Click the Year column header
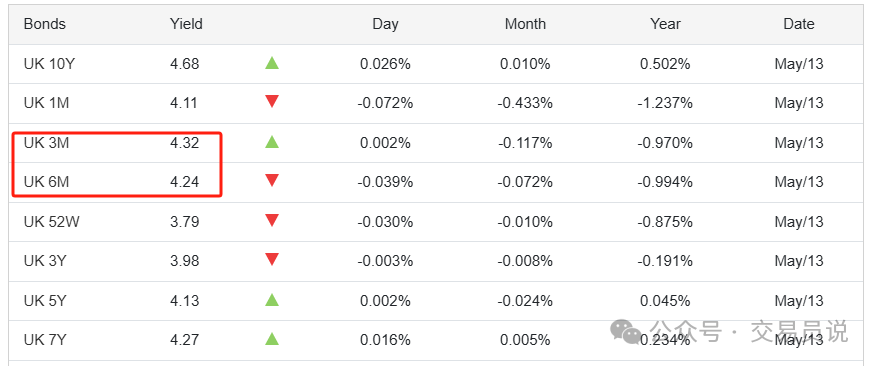Screen dimensions: 876x366 click(665, 24)
